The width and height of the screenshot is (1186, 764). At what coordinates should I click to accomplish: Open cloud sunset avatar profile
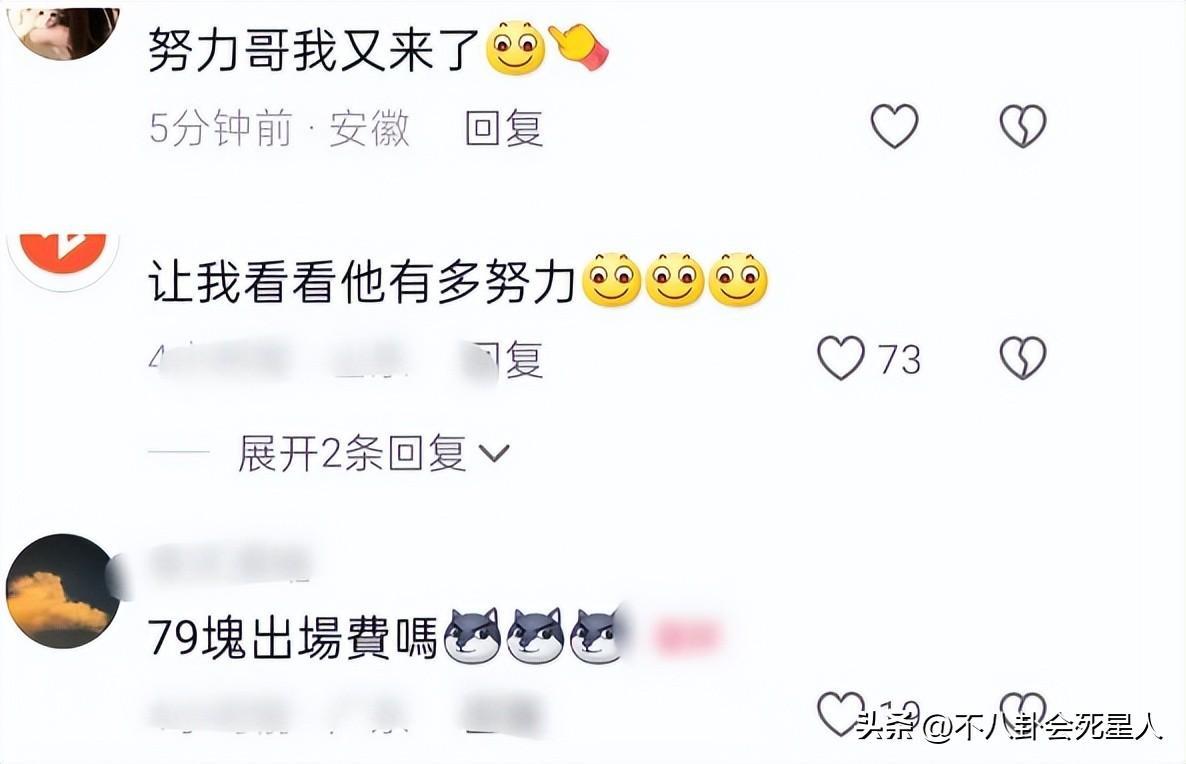(x=64, y=591)
